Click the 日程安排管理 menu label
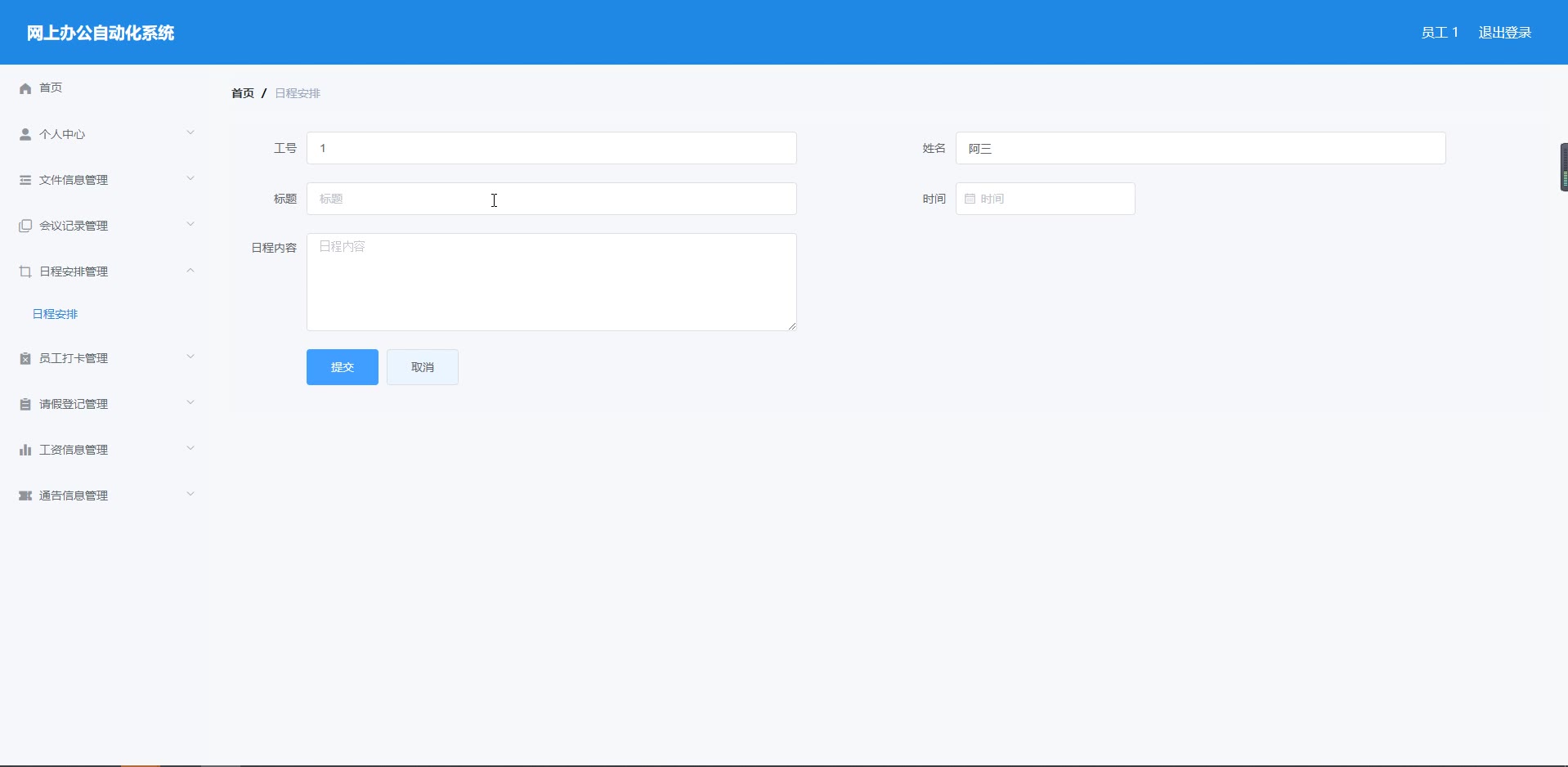The image size is (1568, 767). 74,271
